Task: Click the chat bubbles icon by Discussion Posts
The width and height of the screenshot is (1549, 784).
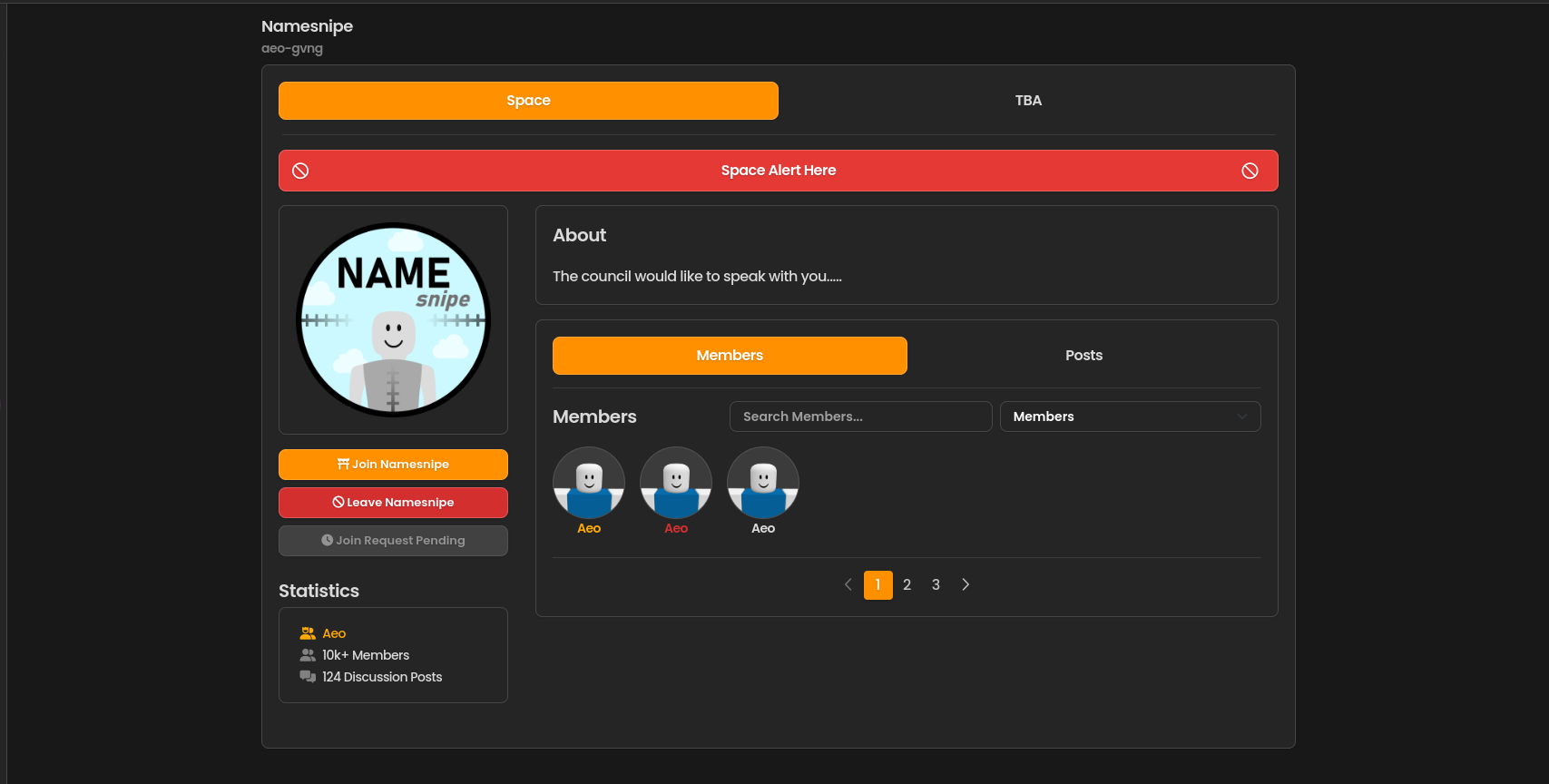Action: (x=308, y=677)
